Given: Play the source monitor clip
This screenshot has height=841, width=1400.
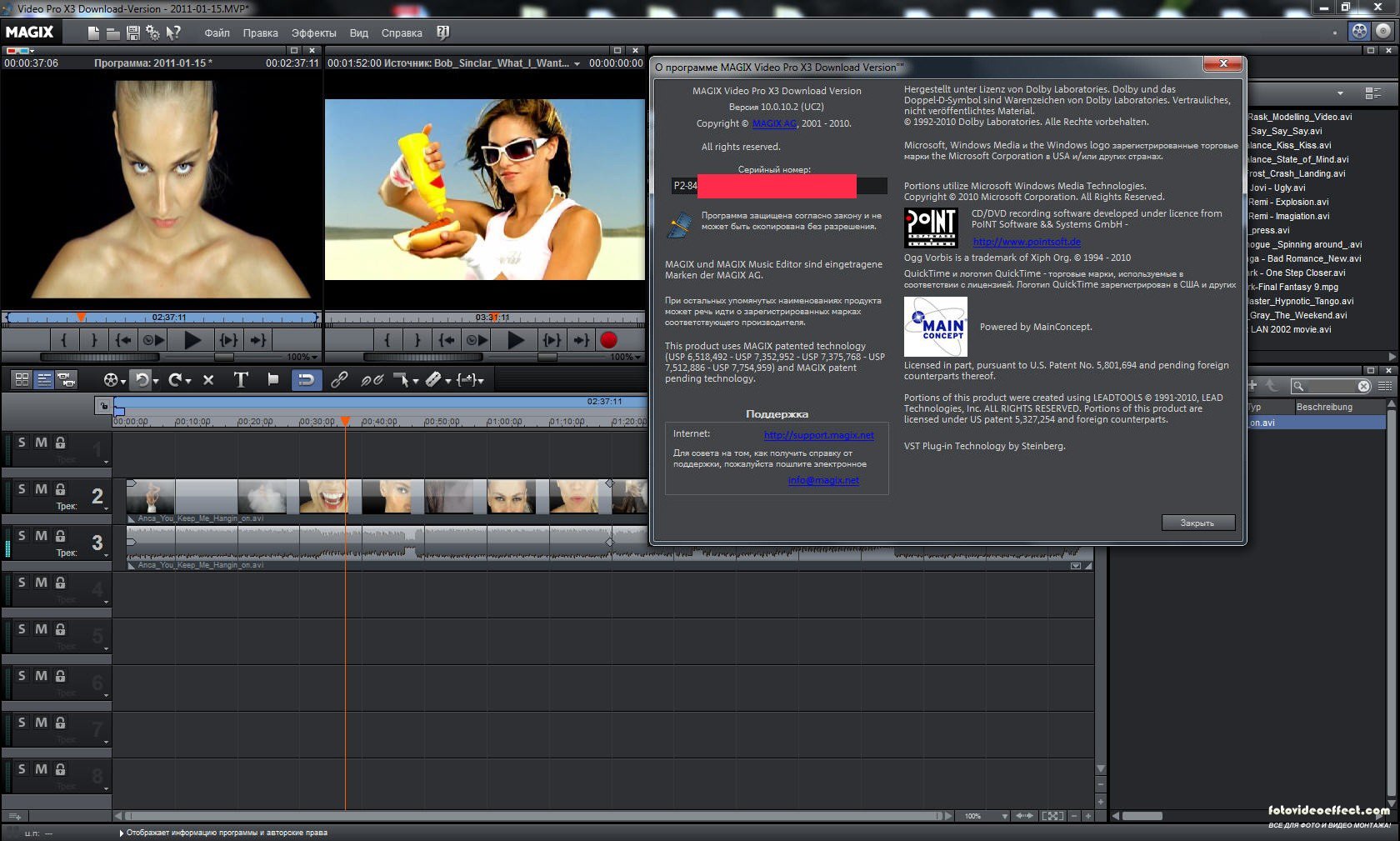Looking at the screenshot, I should 516,340.
